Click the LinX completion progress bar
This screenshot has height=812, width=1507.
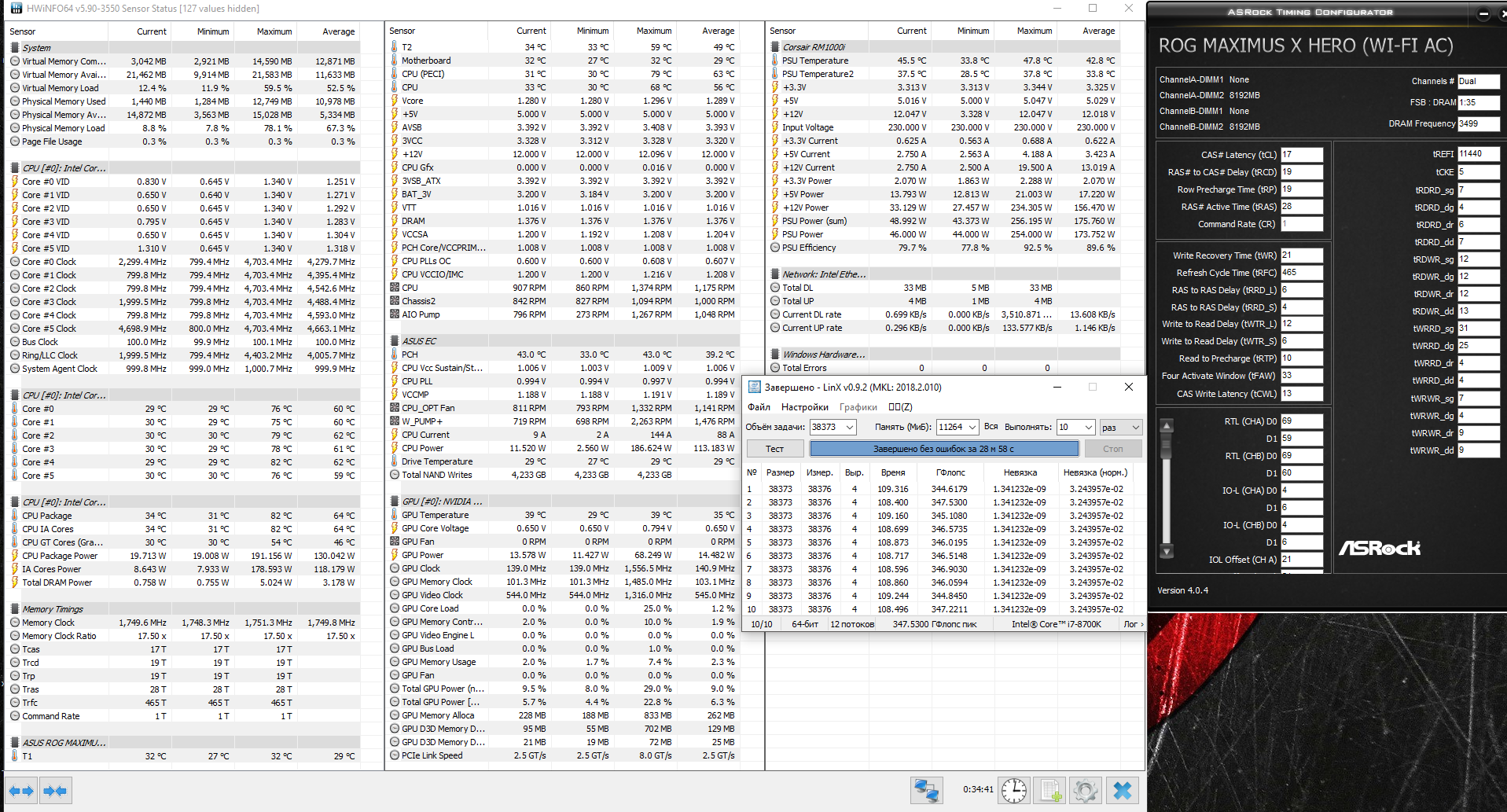pos(944,449)
